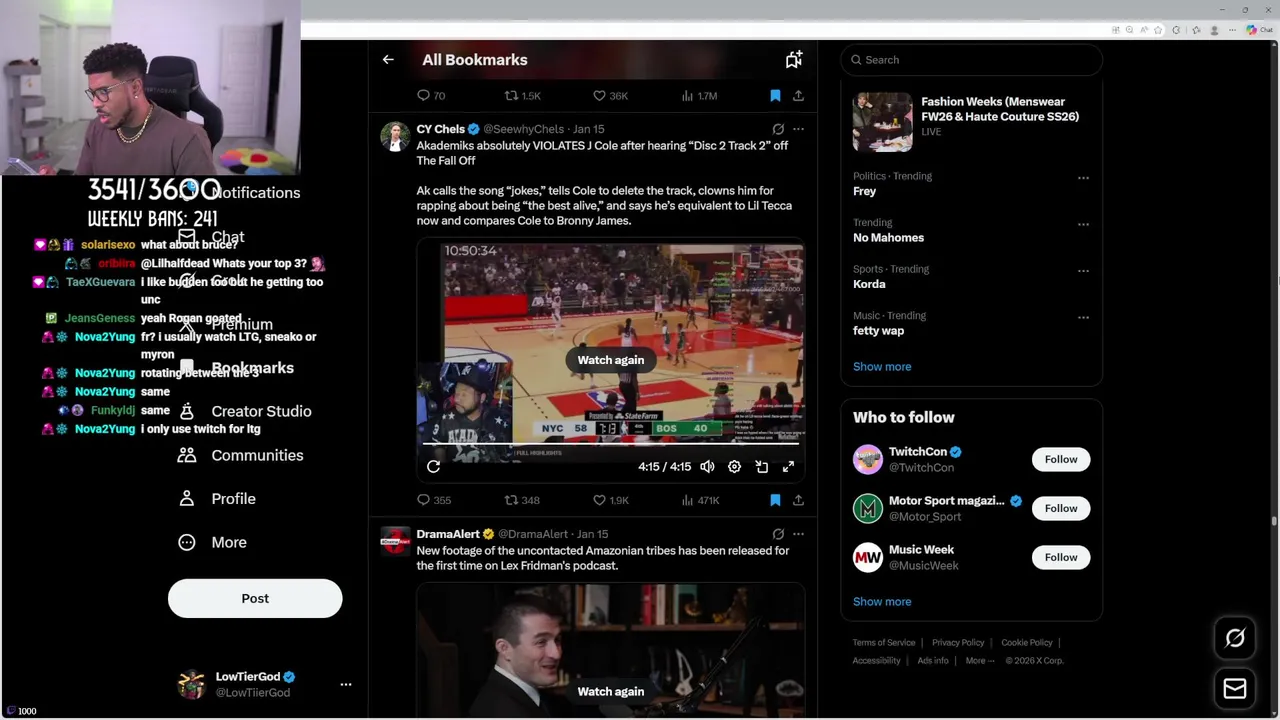This screenshot has height=720, width=1280.
Task: Enable picture-in-picture on the basketball video
Action: coord(761,467)
